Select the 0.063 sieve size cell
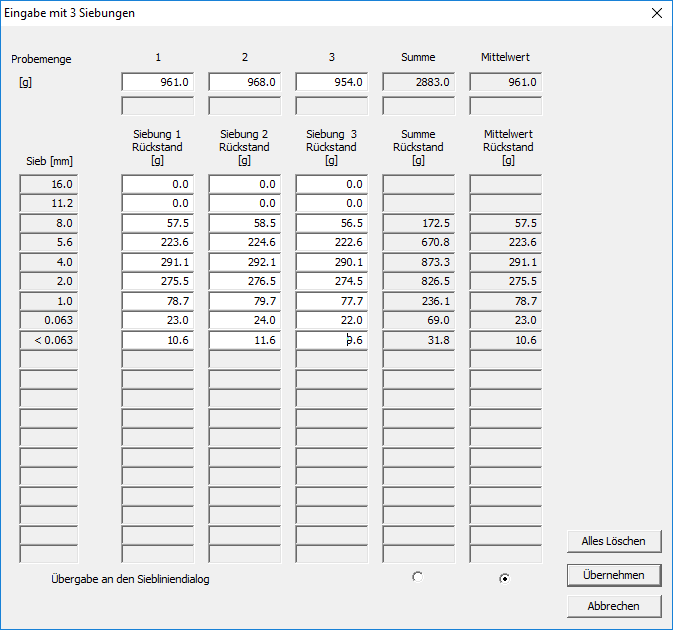Viewport: 673px width, 630px height. pyautogui.click(x=49, y=321)
